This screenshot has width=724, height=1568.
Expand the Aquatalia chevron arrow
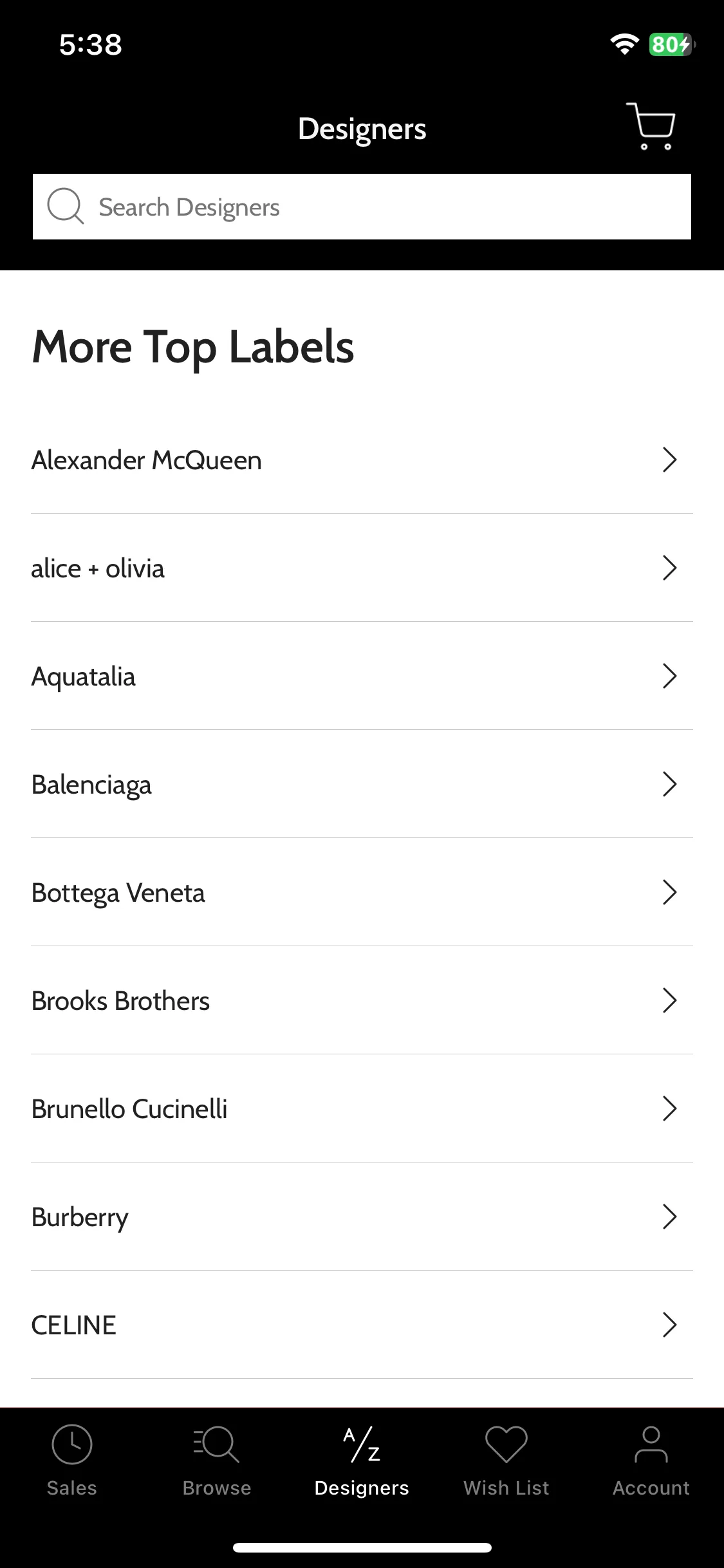[670, 676]
